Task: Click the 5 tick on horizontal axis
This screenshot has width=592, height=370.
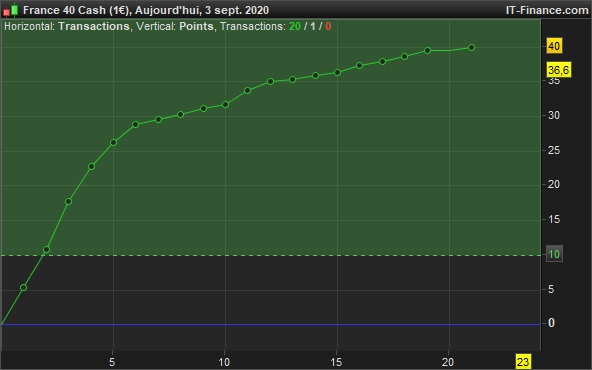Action: point(112,362)
